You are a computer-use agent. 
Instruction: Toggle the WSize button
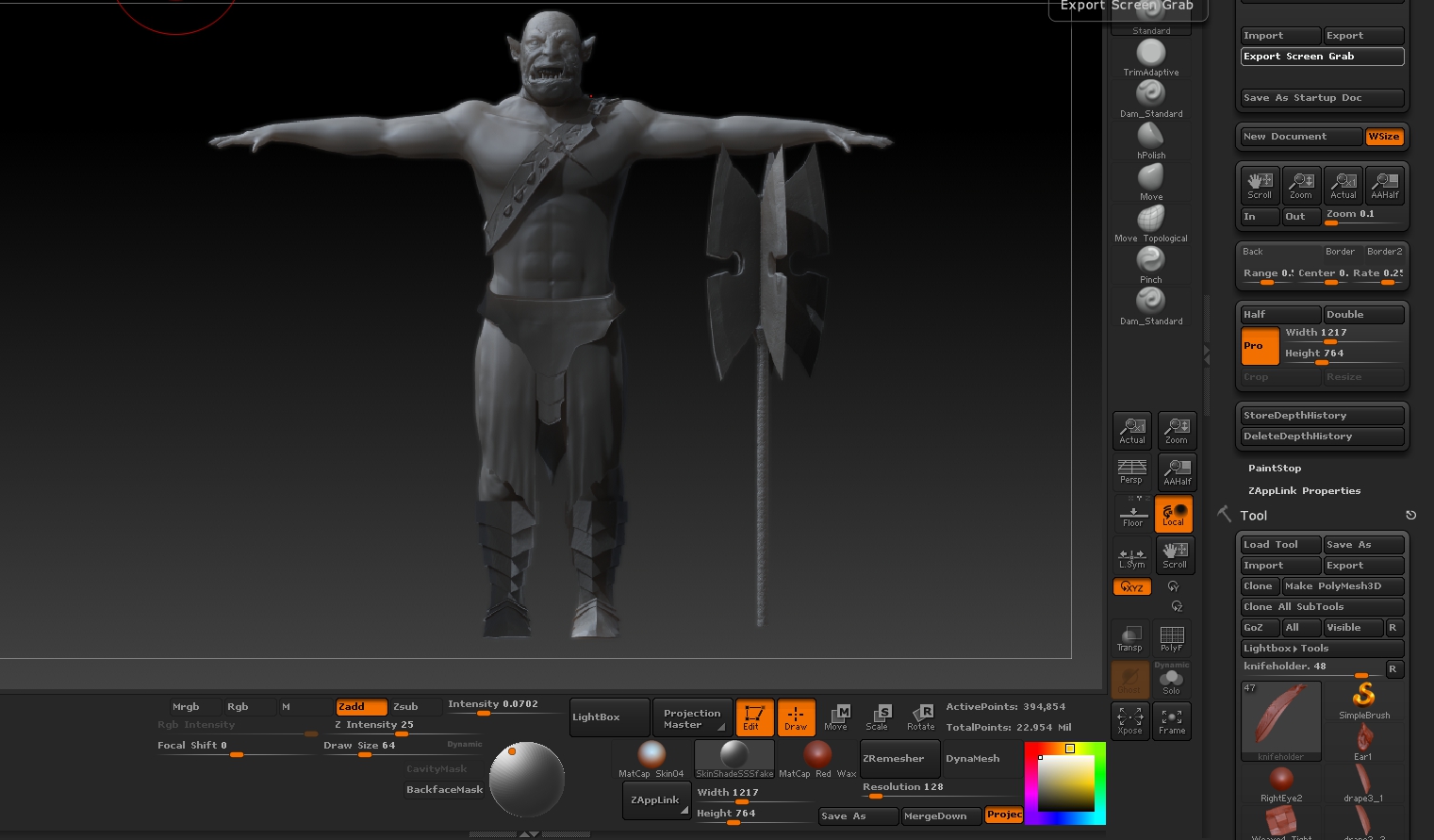tap(1384, 137)
